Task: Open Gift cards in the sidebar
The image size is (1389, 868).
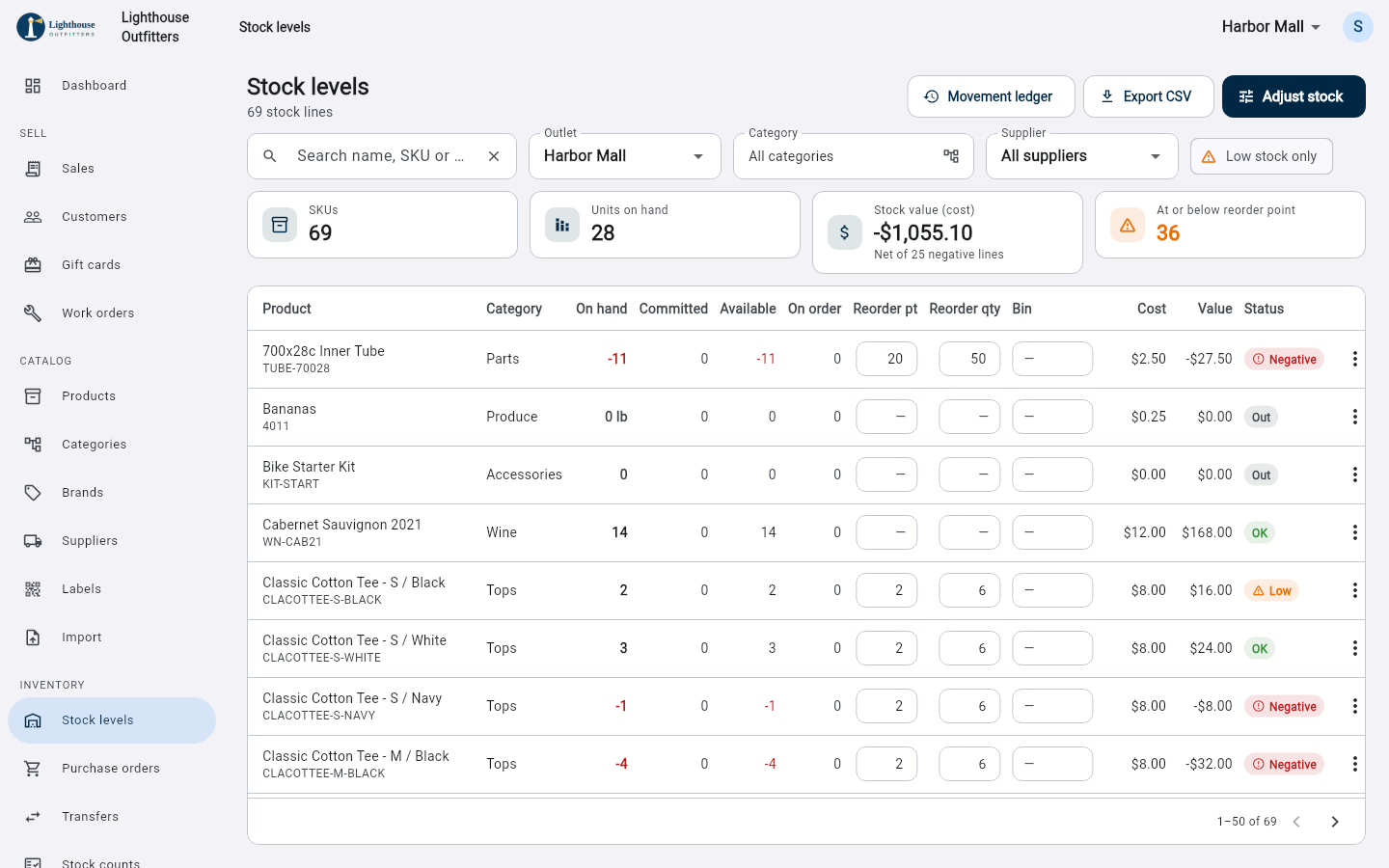Action: 112,265
